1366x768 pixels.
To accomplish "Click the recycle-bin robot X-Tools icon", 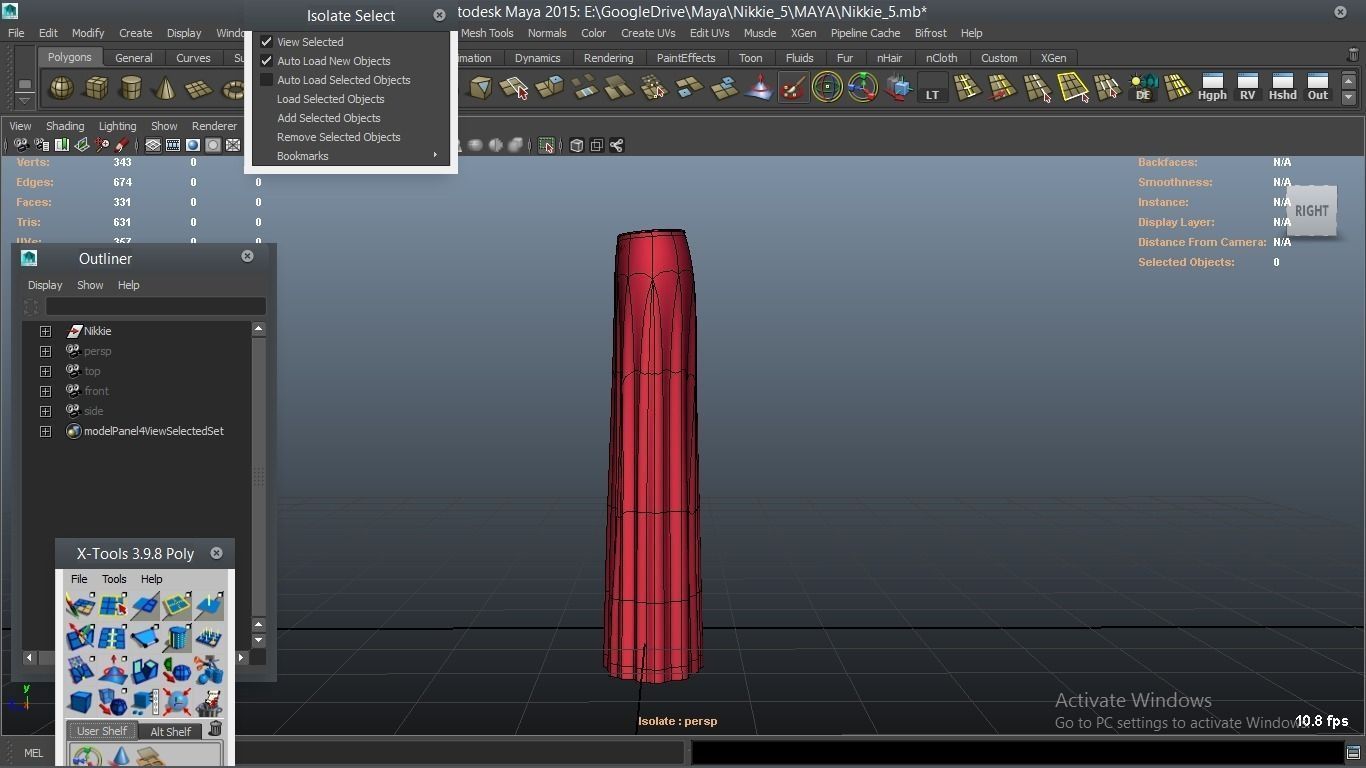I will point(209,702).
